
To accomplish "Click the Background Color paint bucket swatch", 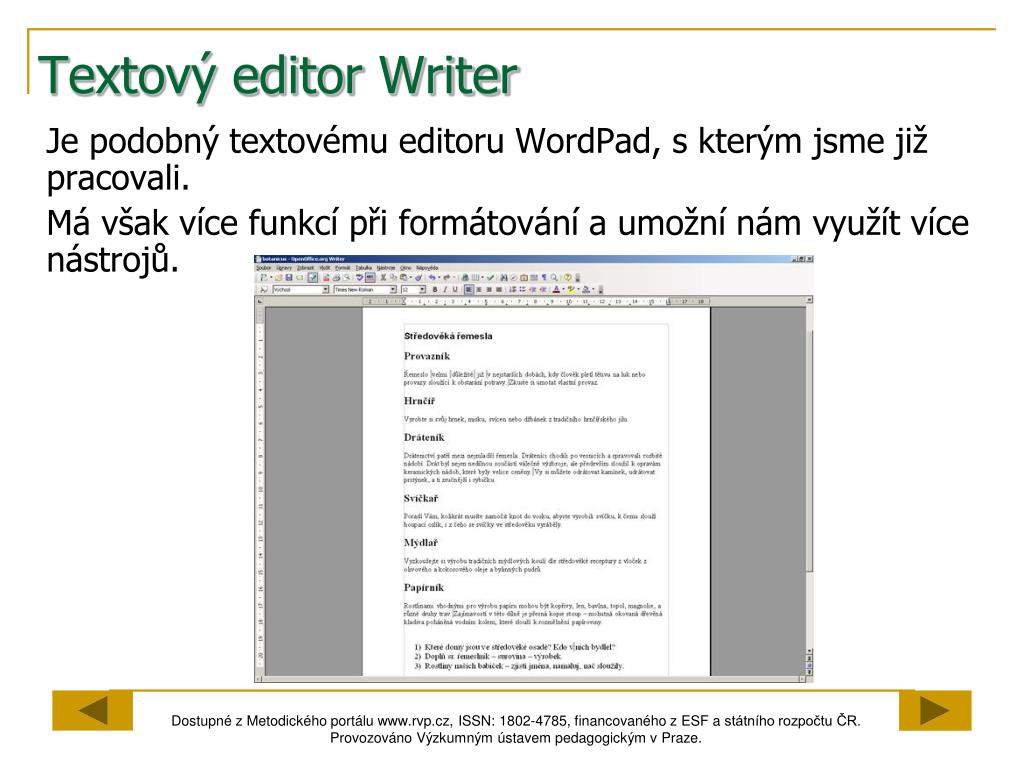I will point(586,289).
